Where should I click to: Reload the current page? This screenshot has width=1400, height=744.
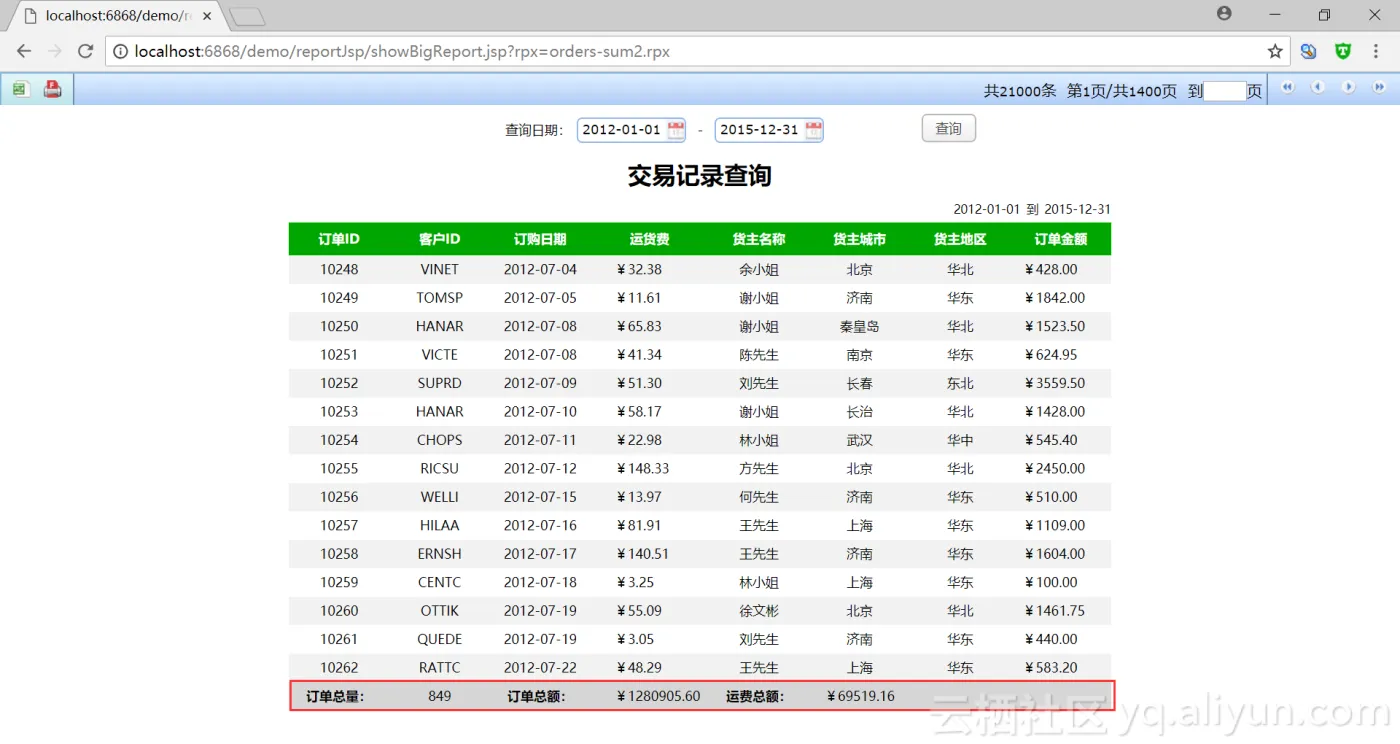tap(86, 51)
